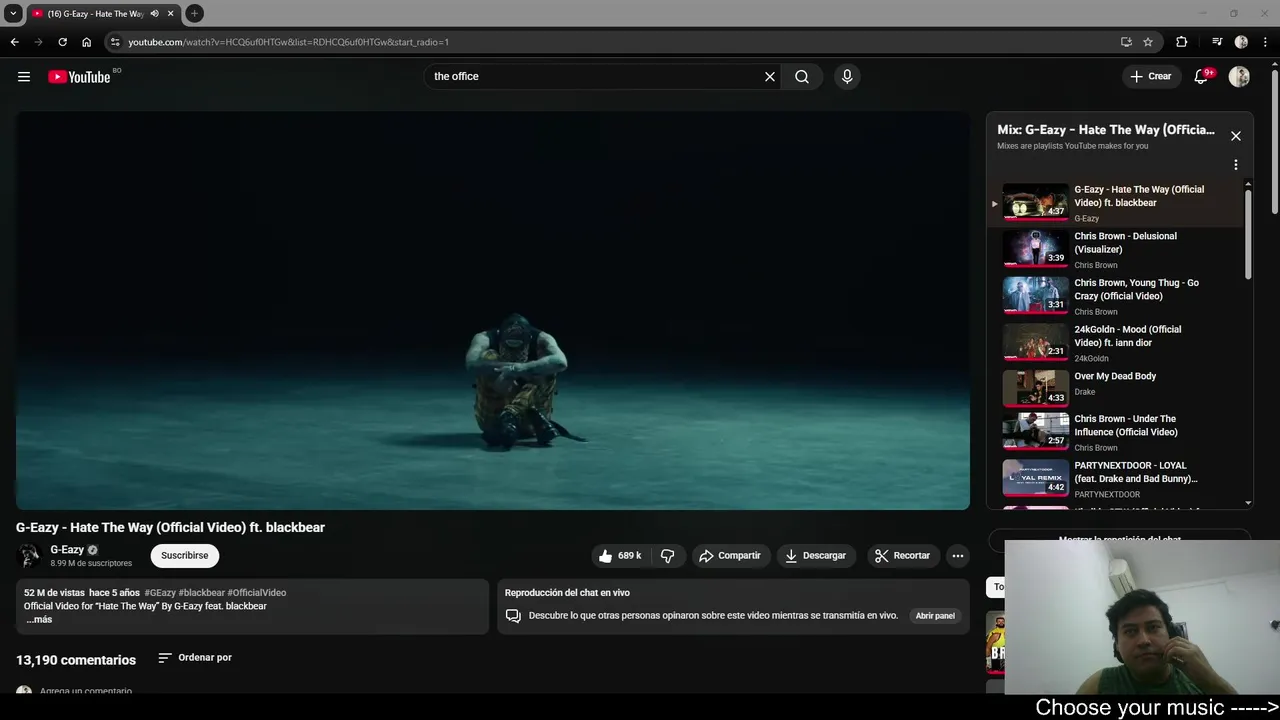Click the search magnifier button
The image size is (1280, 720).
click(802, 76)
